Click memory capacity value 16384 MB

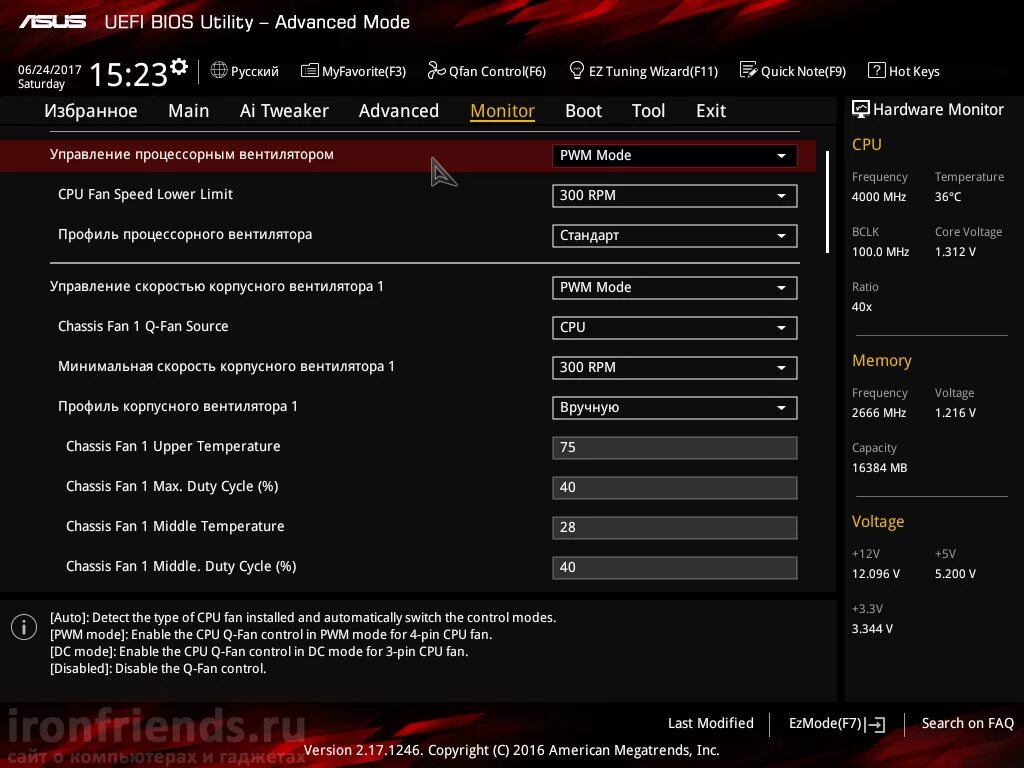pos(879,468)
